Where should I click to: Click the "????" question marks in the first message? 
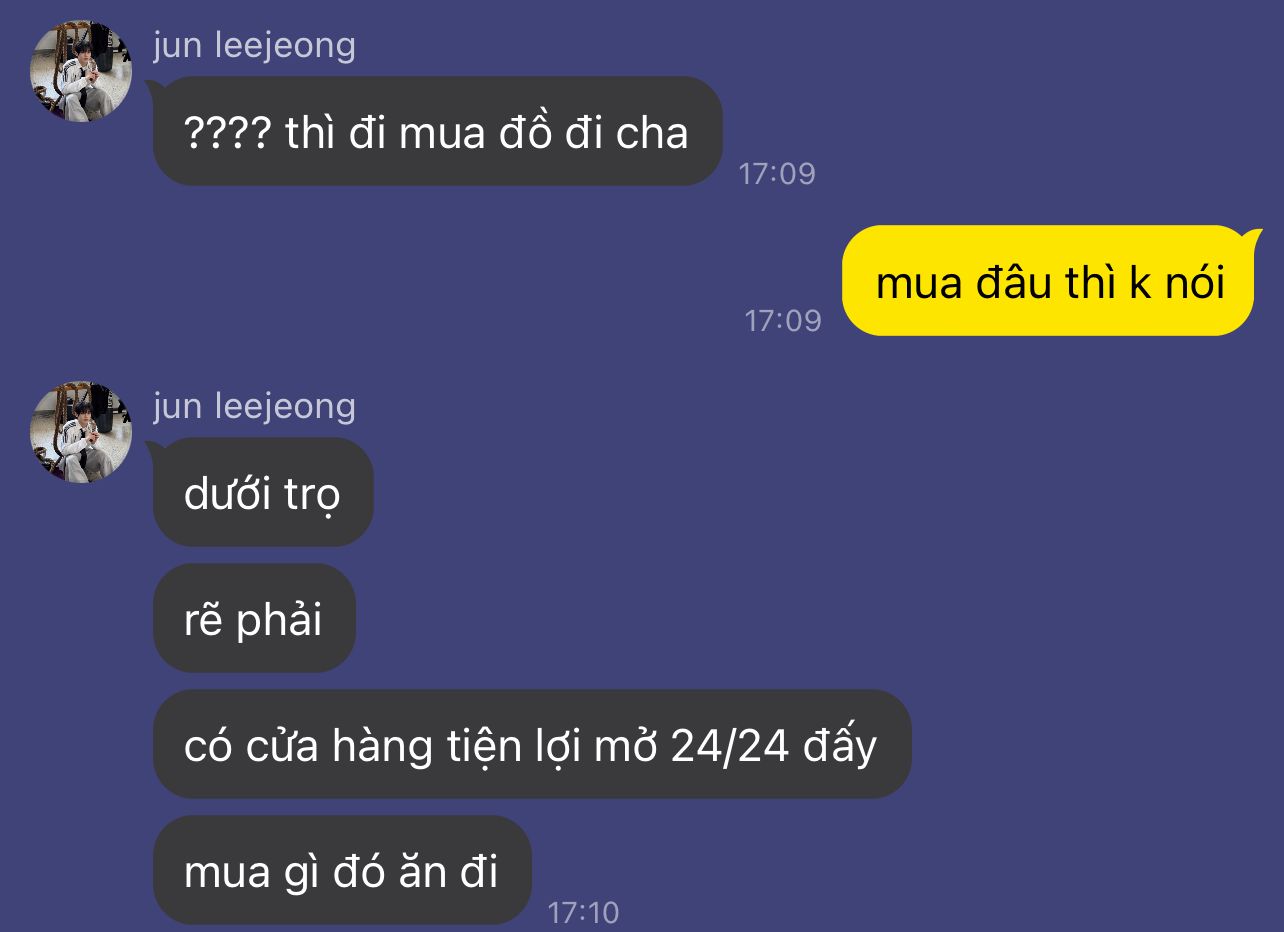(228, 133)
